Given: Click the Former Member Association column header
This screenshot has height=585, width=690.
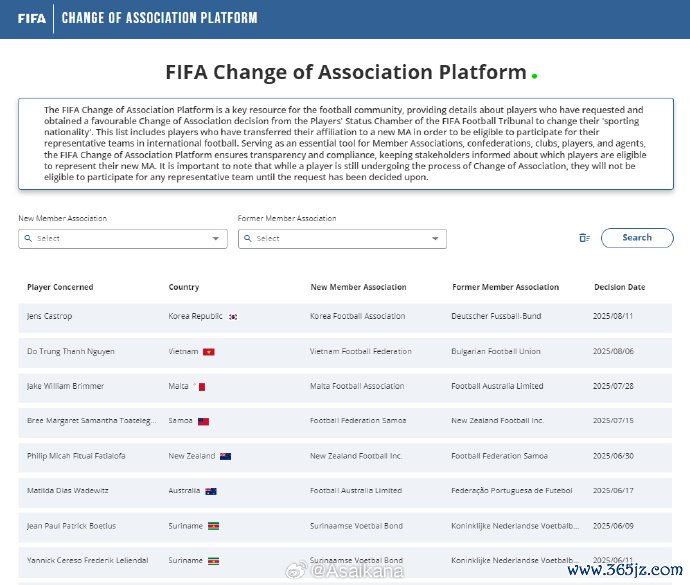Looking at the screenshot, I should pos(505,287).
